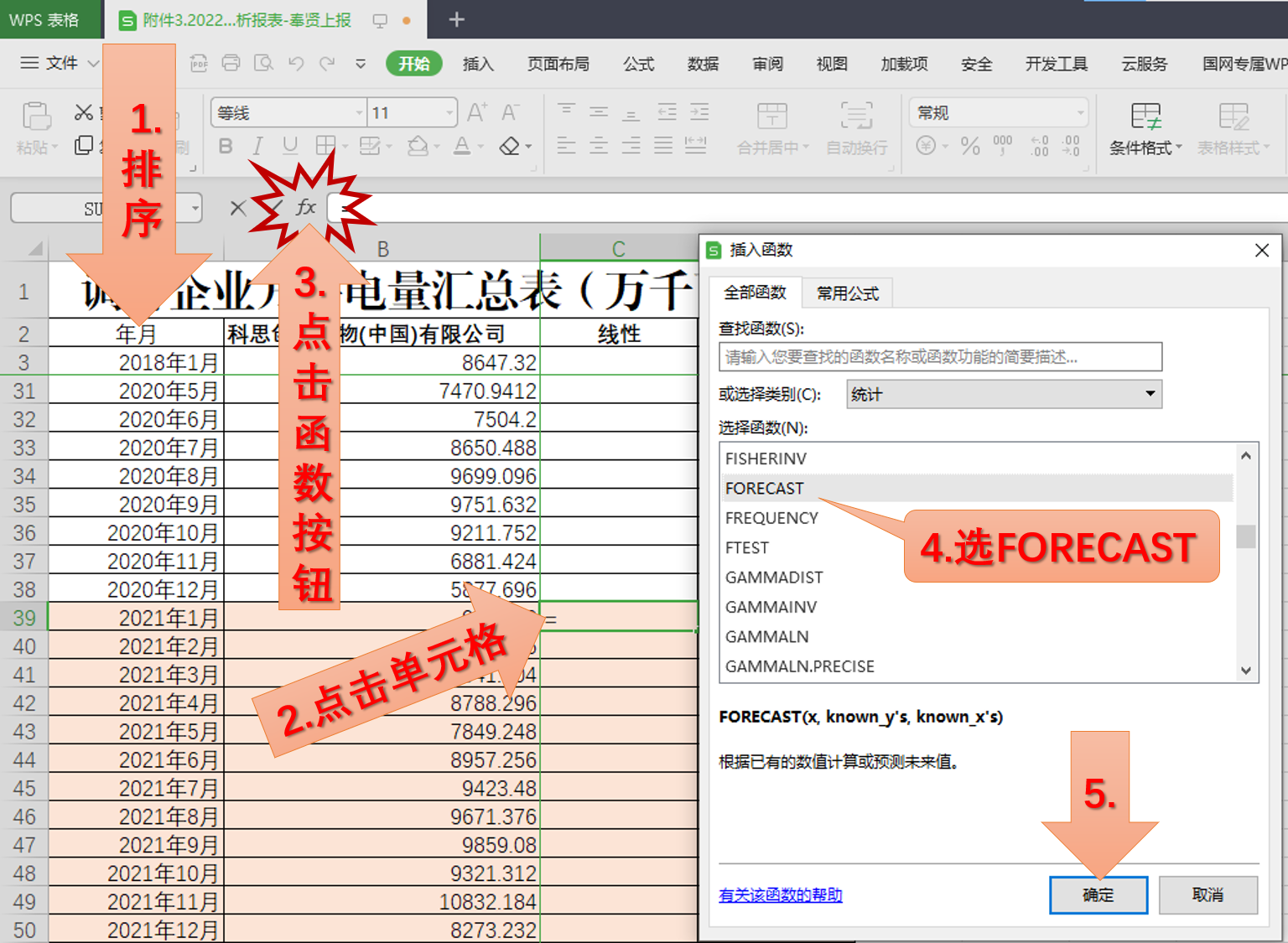
Task: Open the 有关该函数的帮助 link
Action: pyautogui.click(x=780, y=895)
